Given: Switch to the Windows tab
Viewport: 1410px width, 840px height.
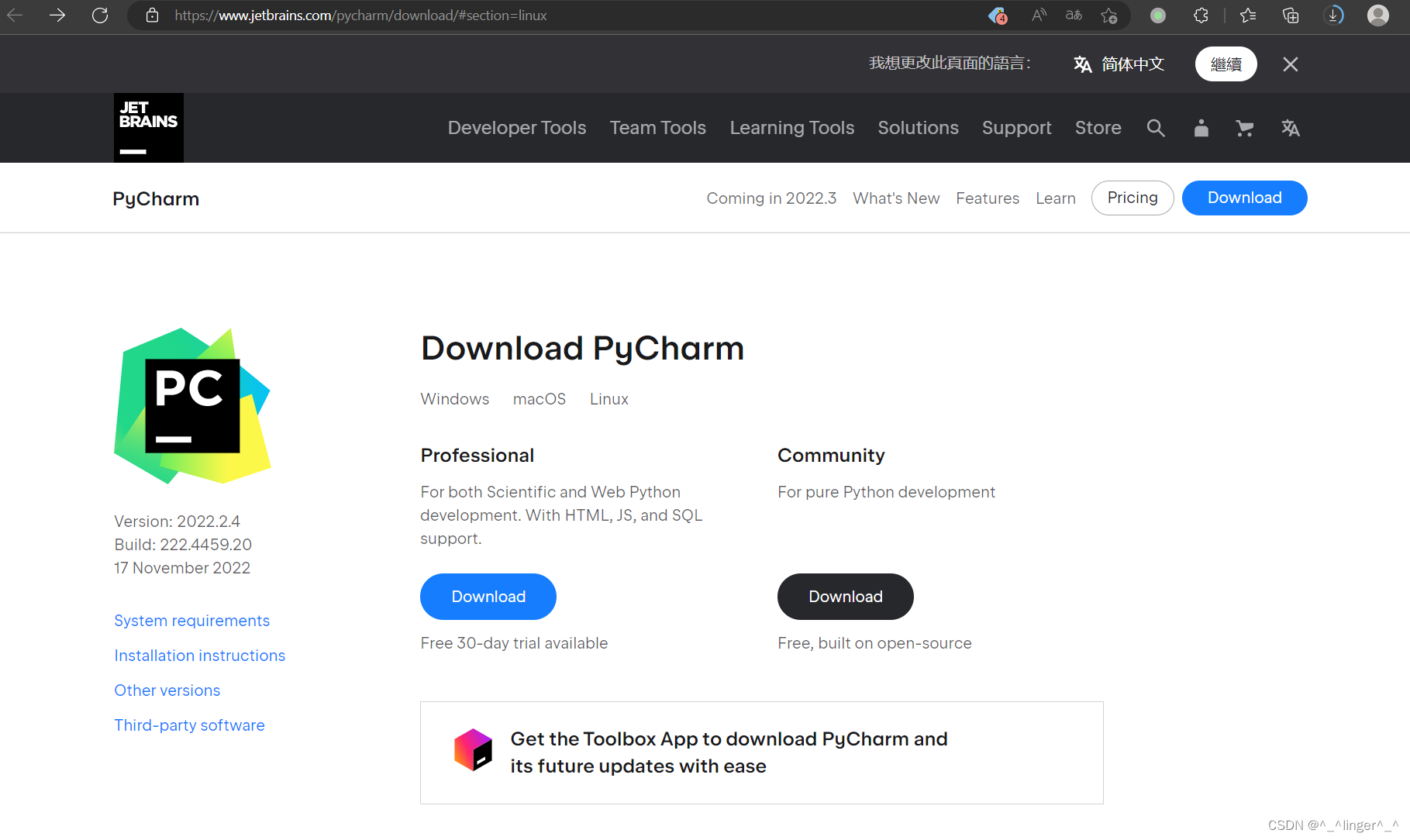Looking at the screenshot, I should point(455,399).
